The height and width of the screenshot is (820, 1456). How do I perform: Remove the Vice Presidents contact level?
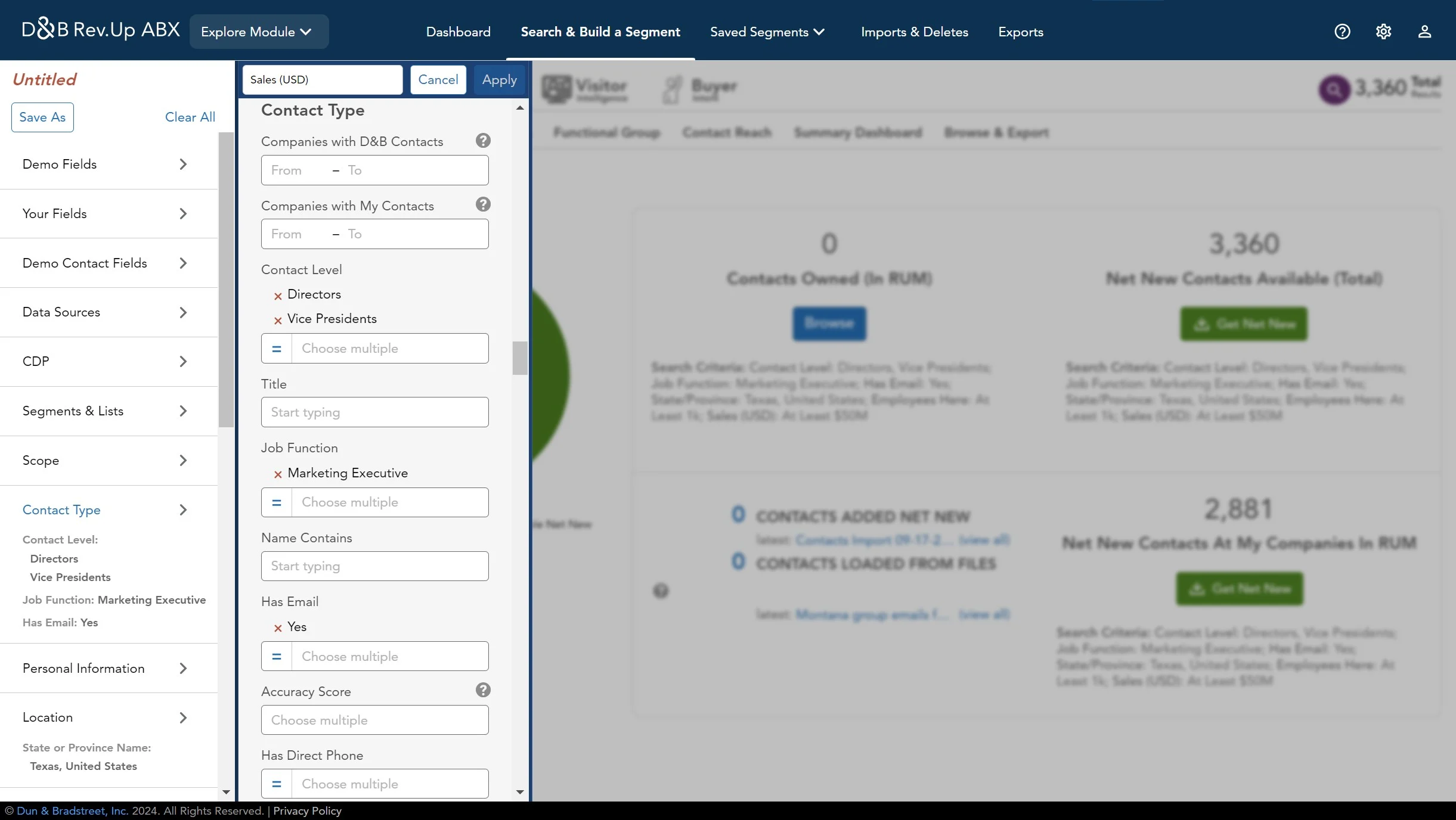click(277, 321)
